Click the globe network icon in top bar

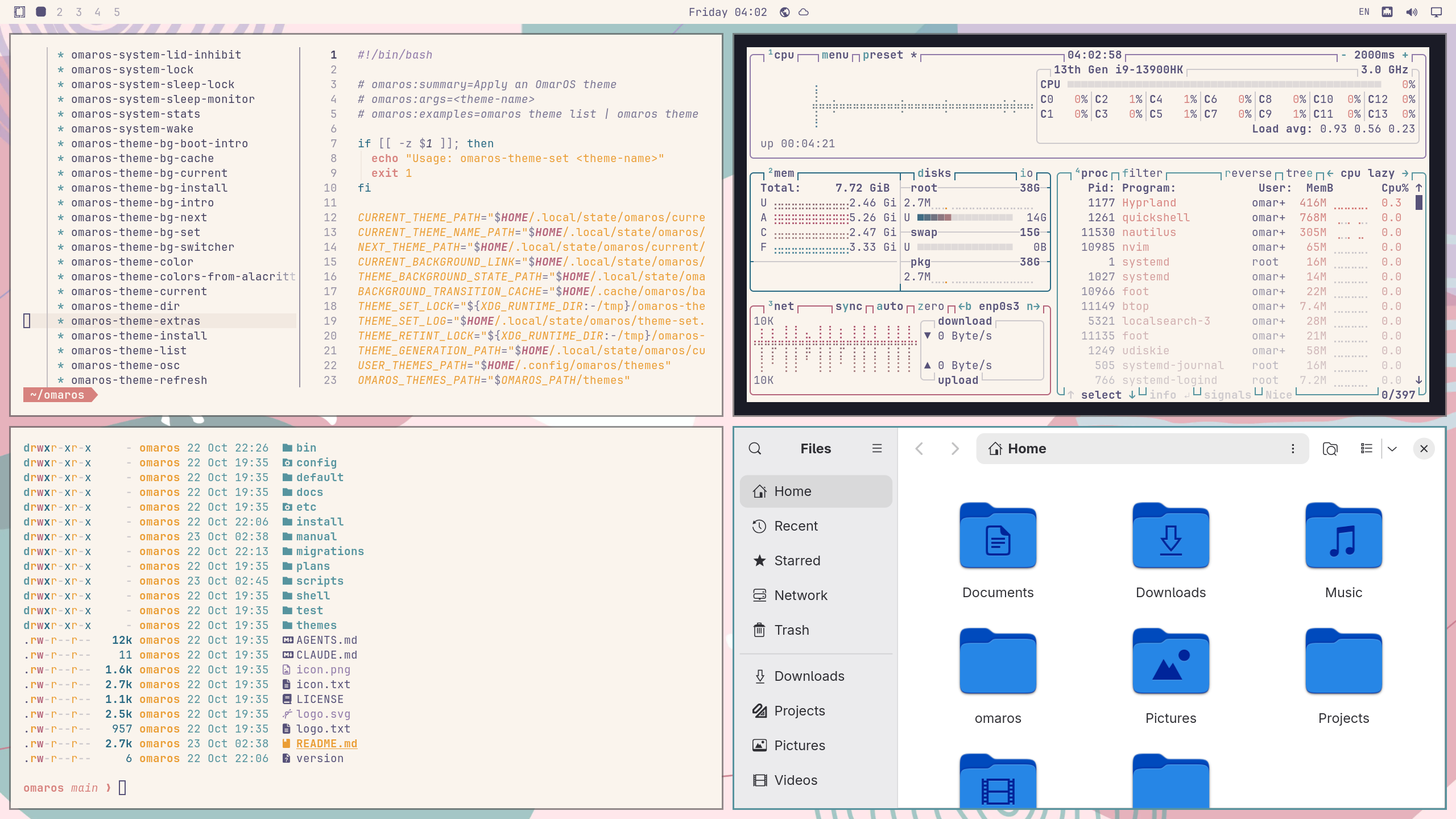pos(784,12)
